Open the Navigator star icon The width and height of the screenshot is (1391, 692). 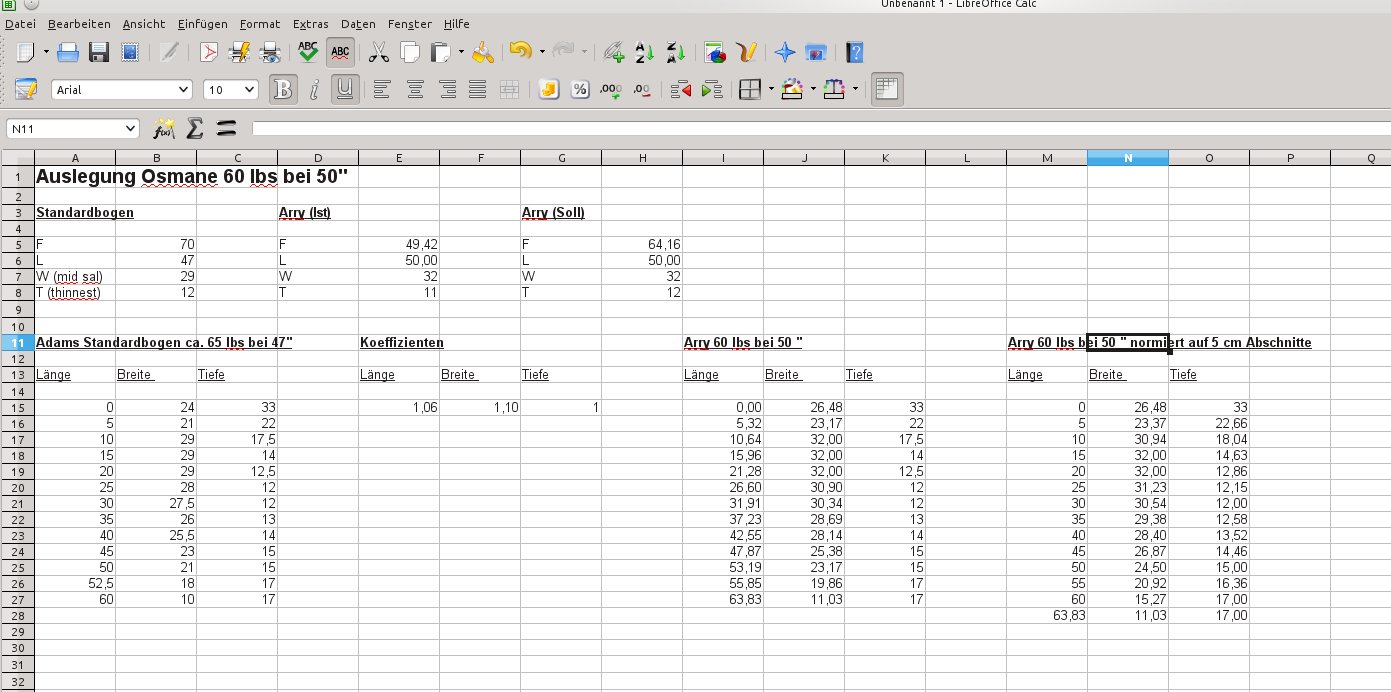click(785, 53)
